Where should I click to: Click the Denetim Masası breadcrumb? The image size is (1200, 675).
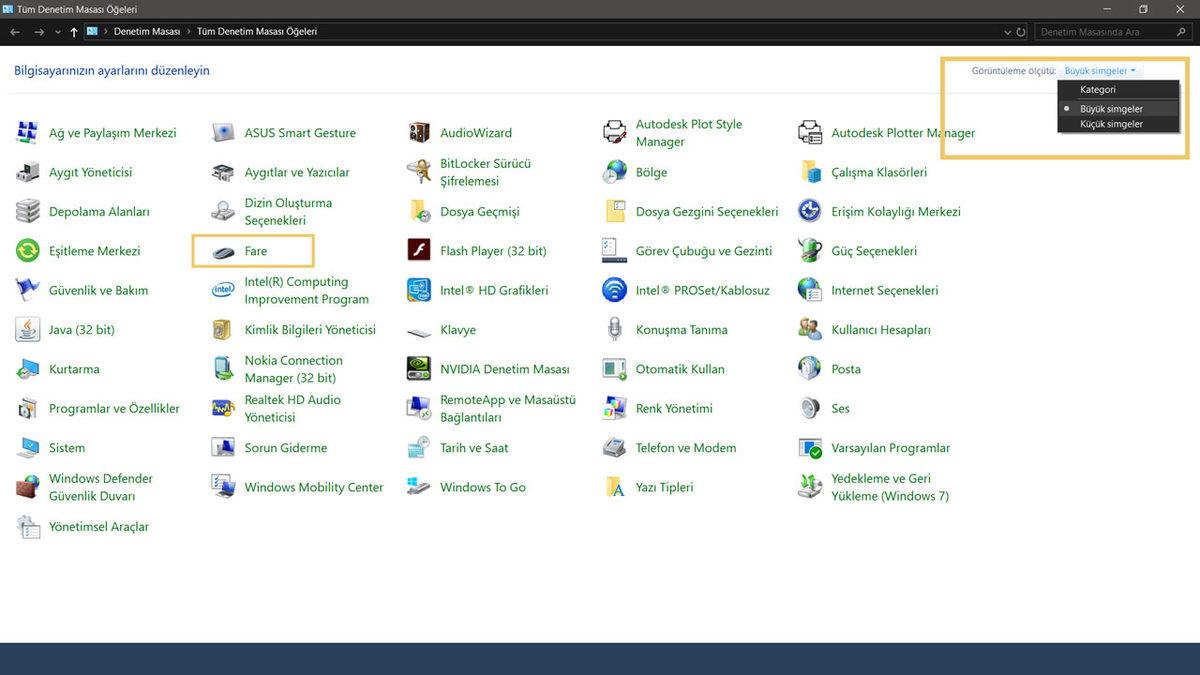(x=146, y=32)
